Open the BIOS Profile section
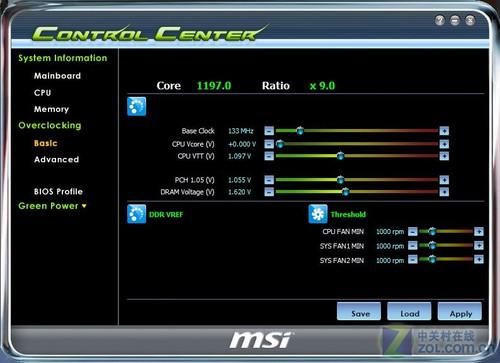Screen dimensions: 500x363 click(x=58, y=191)
